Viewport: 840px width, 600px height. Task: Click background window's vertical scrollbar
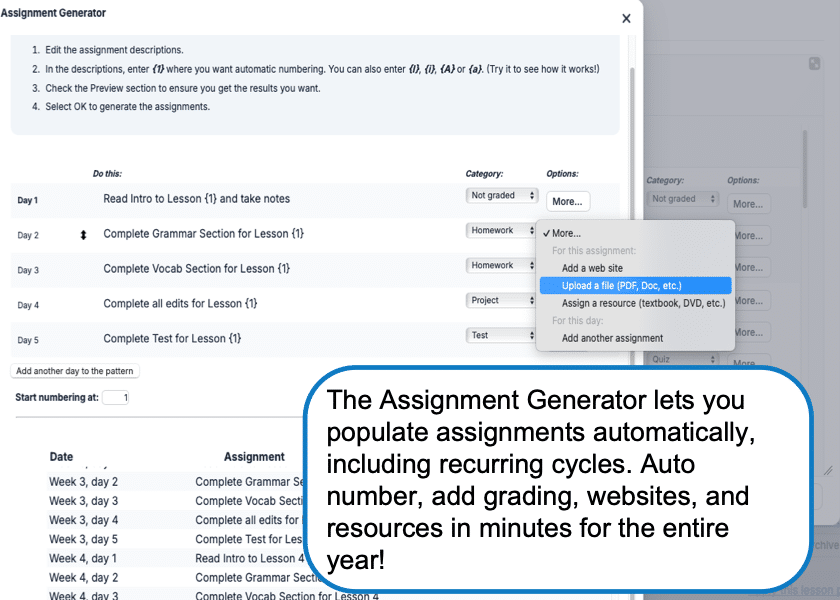click(805, 169)
